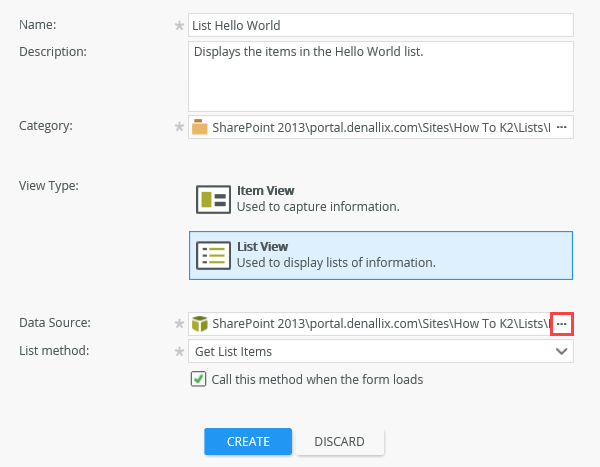The width and height of the screenshot is (600, 467).
Task: Focus the Description text area
Action: click(x=380, y=76)
